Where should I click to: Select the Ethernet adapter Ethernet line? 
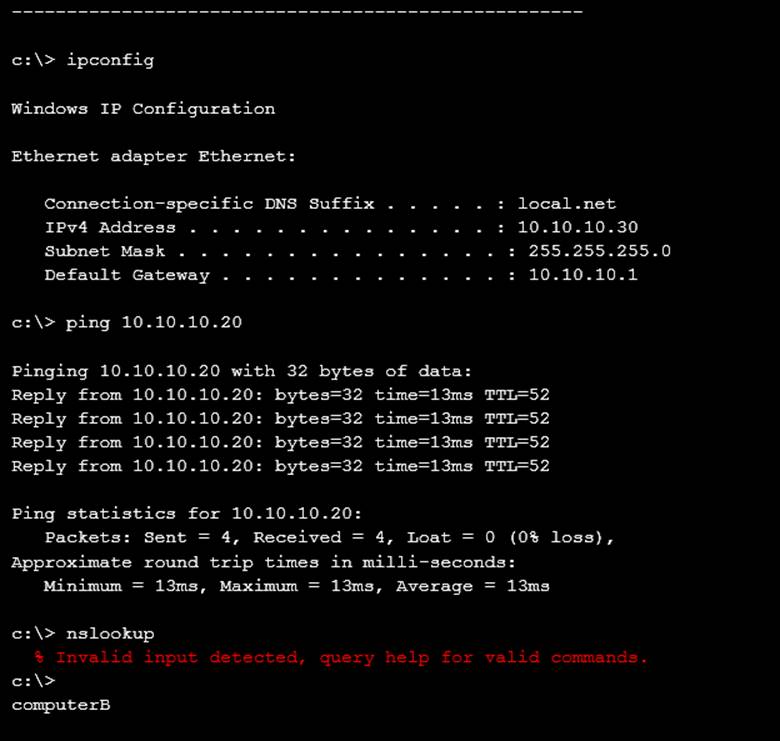pyautogui.click(x=154, y=156)
